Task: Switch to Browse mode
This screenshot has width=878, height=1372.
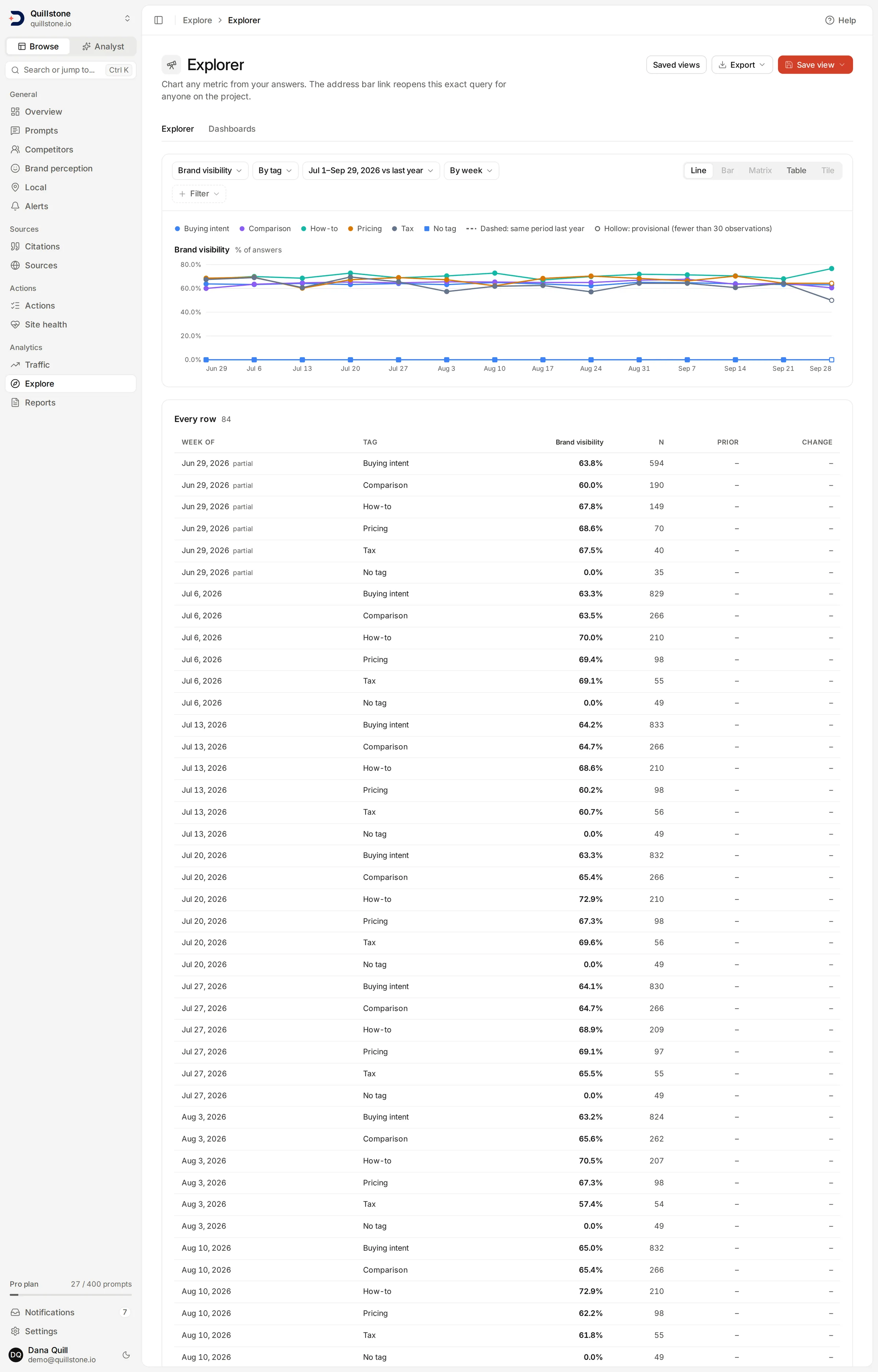Action: tap(38, 46)
